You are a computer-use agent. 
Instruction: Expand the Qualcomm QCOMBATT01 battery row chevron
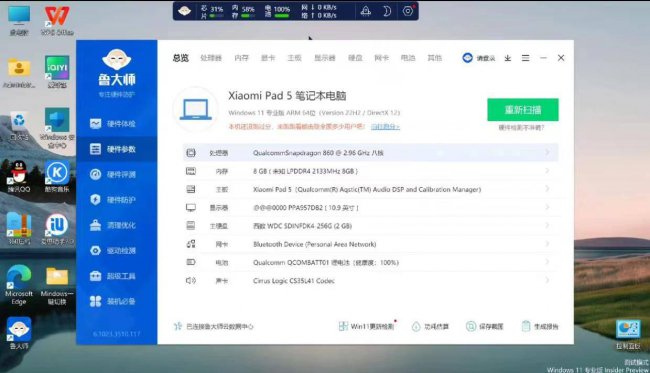pos(547,262)
